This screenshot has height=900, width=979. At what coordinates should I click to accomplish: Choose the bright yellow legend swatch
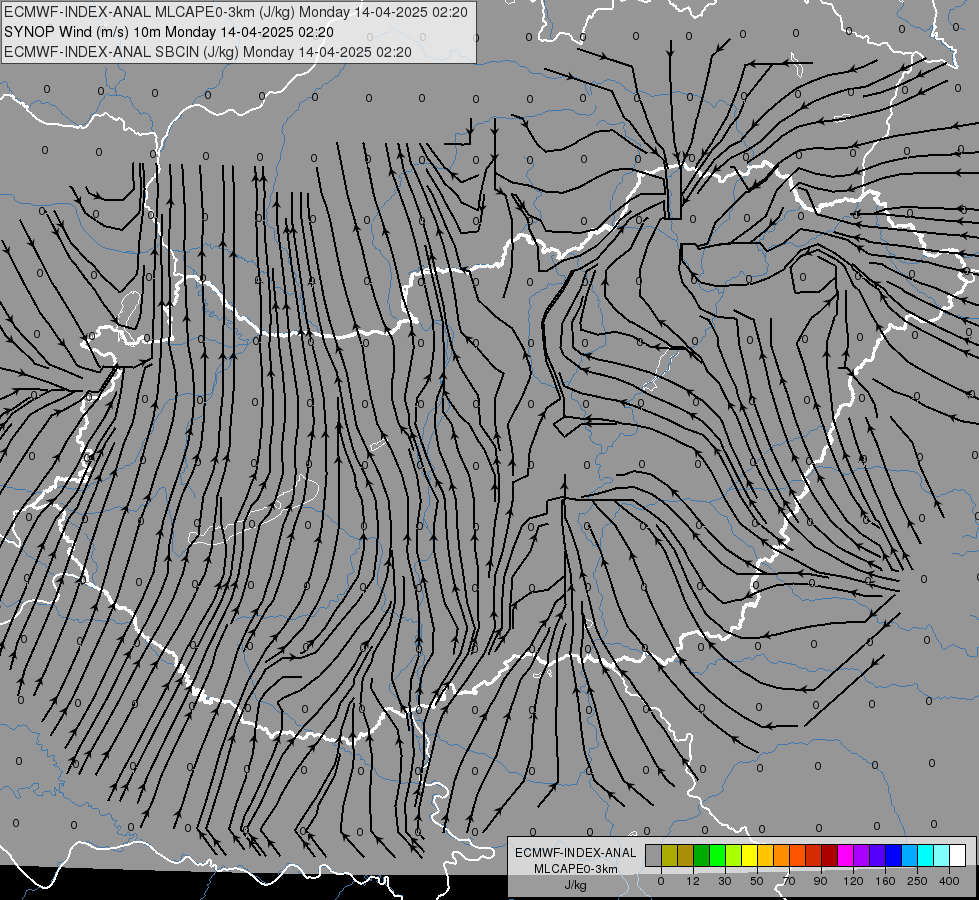[749, 855]
